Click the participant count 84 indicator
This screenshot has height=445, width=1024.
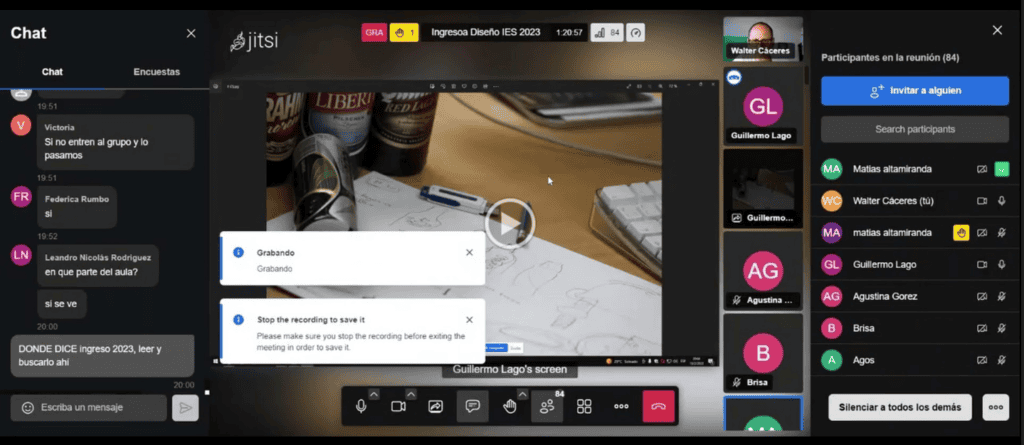(x=607, y=32)
